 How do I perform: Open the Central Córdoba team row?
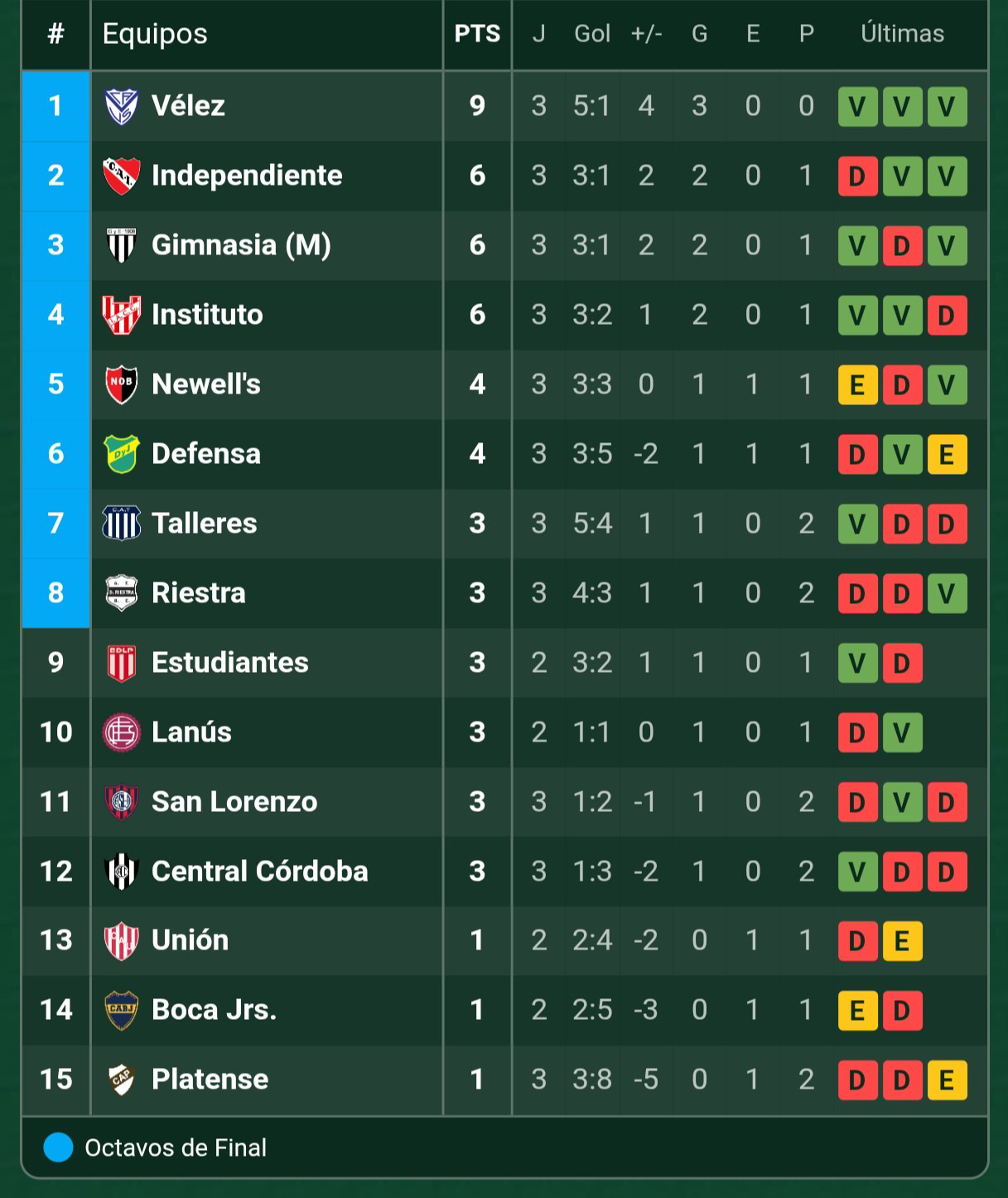pos(505,872)
